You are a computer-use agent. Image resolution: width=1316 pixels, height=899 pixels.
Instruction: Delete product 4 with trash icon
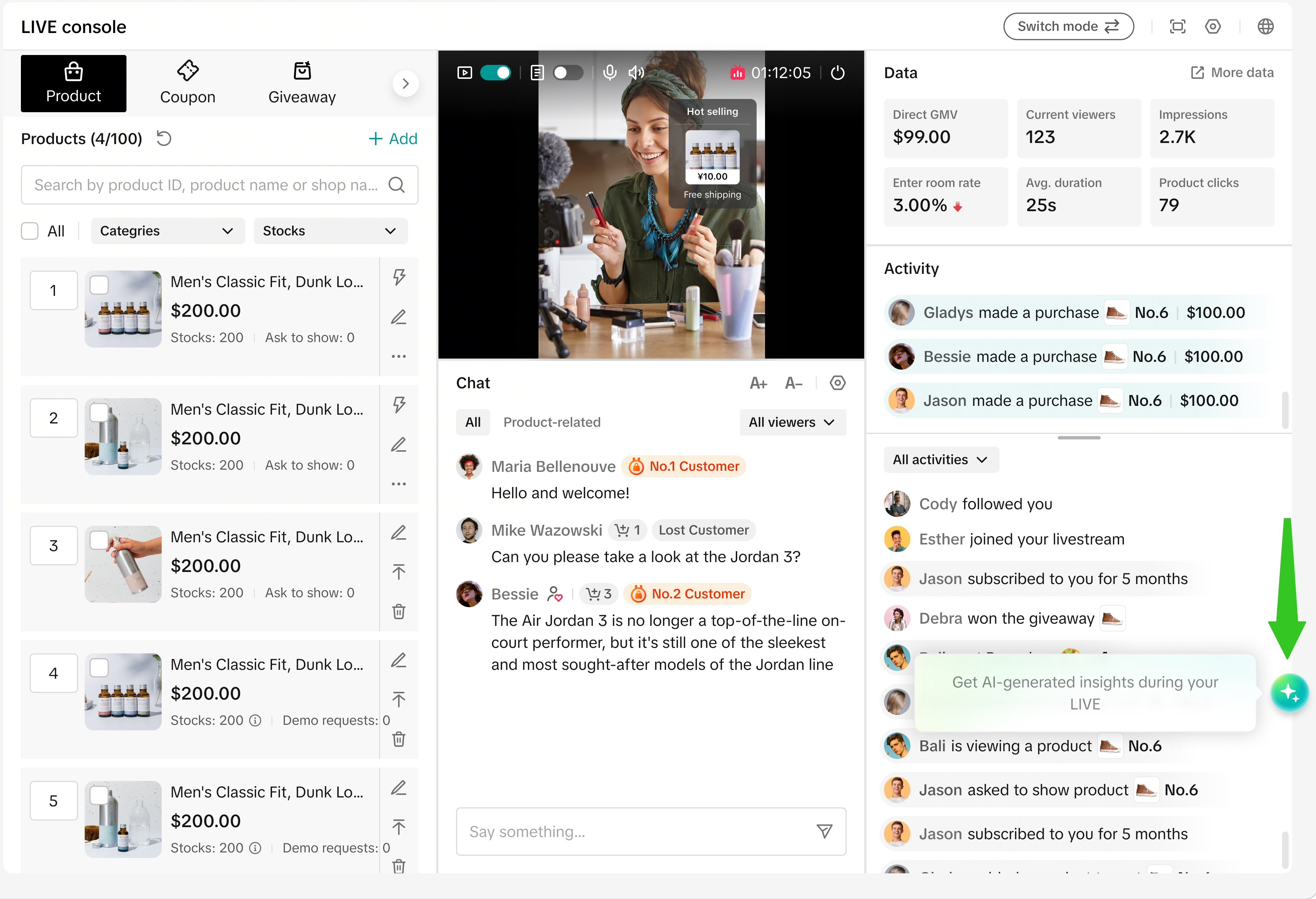(399, 739)
